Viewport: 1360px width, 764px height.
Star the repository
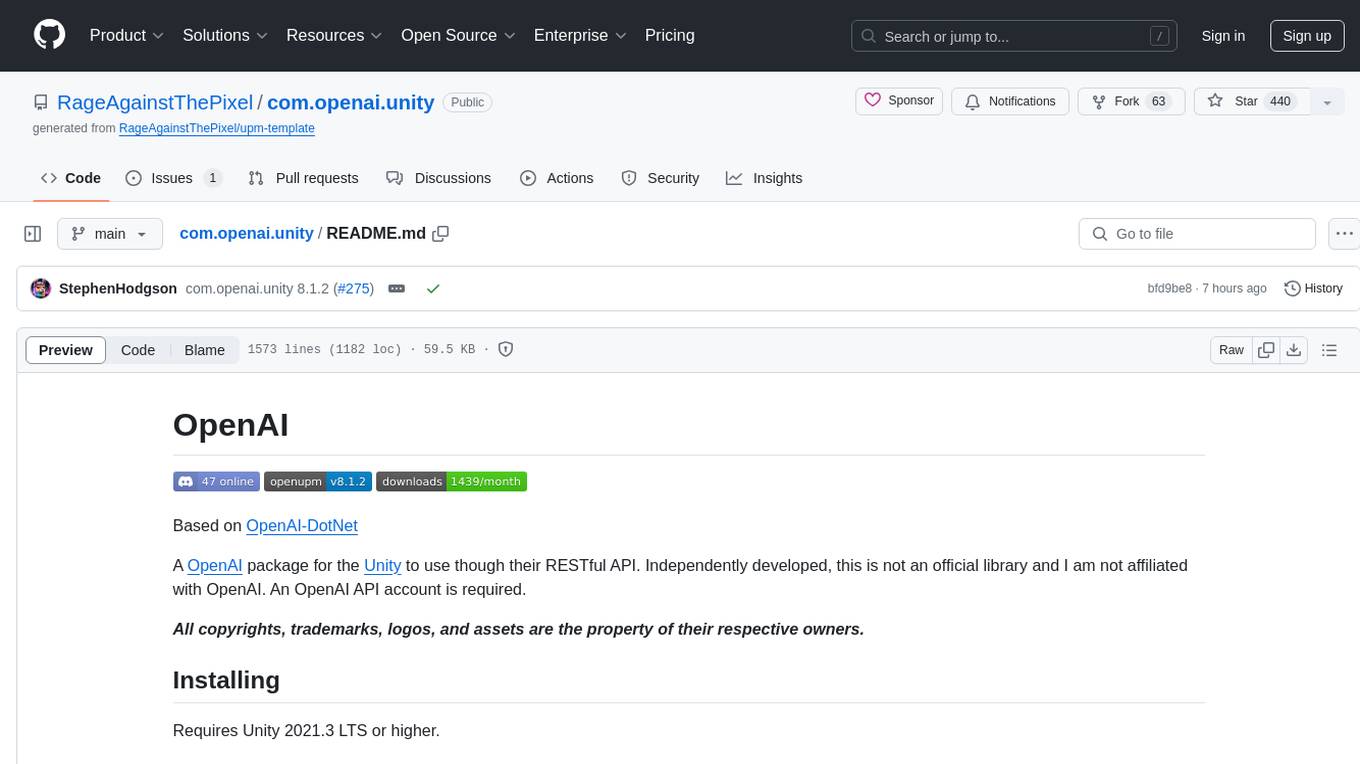pyautogui.click(x=1252, y=101)
